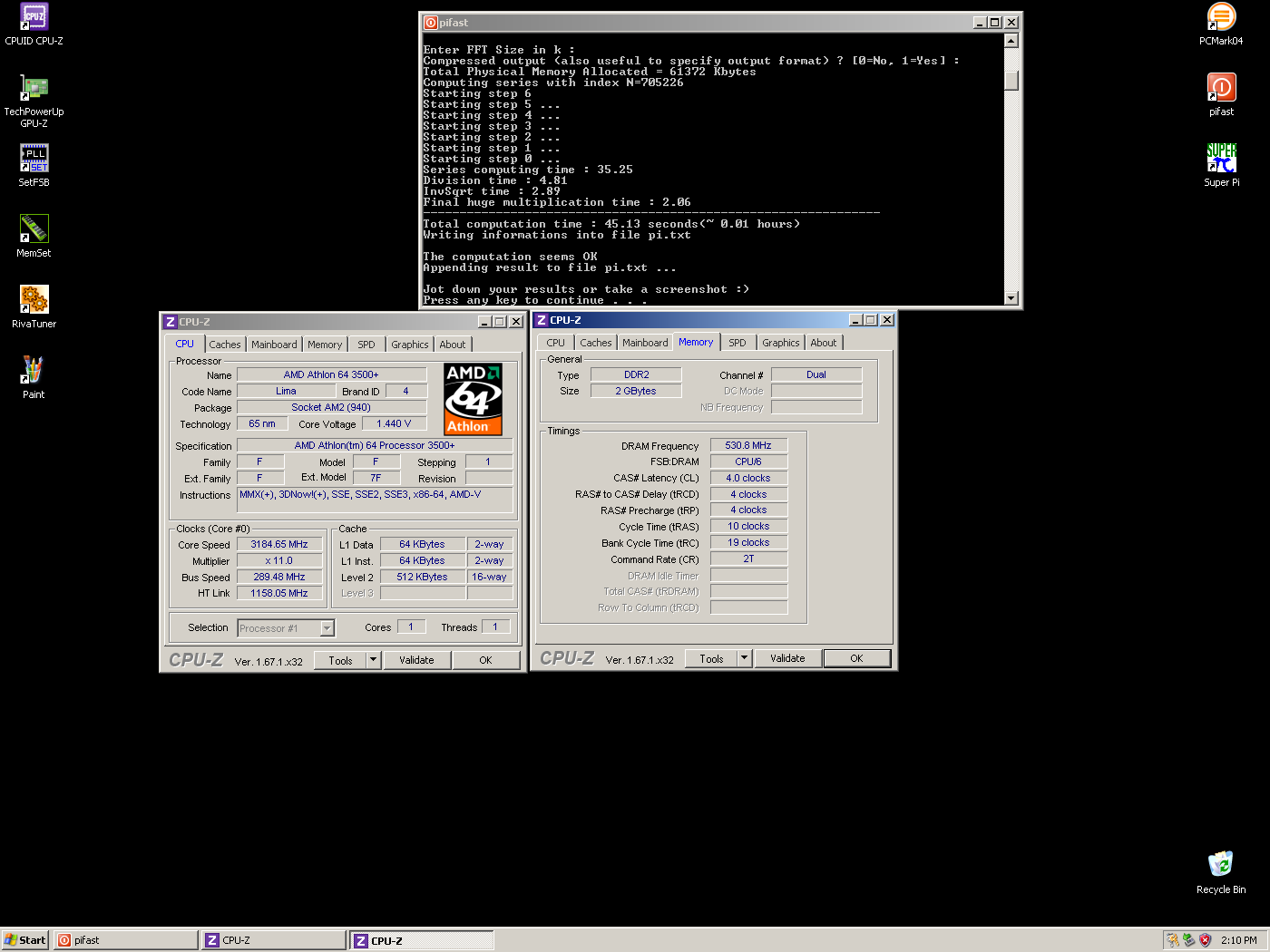This screenshot has height=952, width=1270.
Task: Click the pifast scrollbar down arrow
Action: click(x=1011, y=298)
